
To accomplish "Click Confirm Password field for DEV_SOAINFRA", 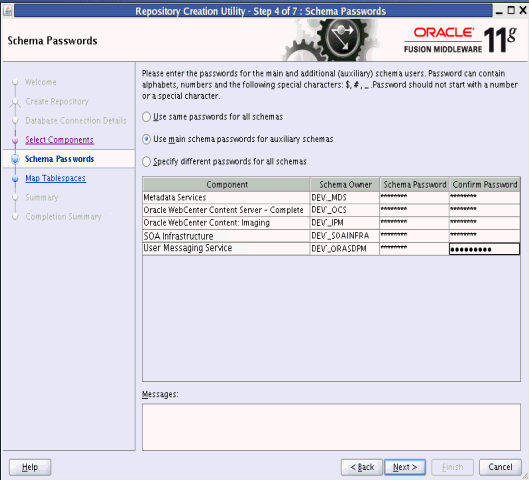I will pyautogui.click(x=484, y=236).
